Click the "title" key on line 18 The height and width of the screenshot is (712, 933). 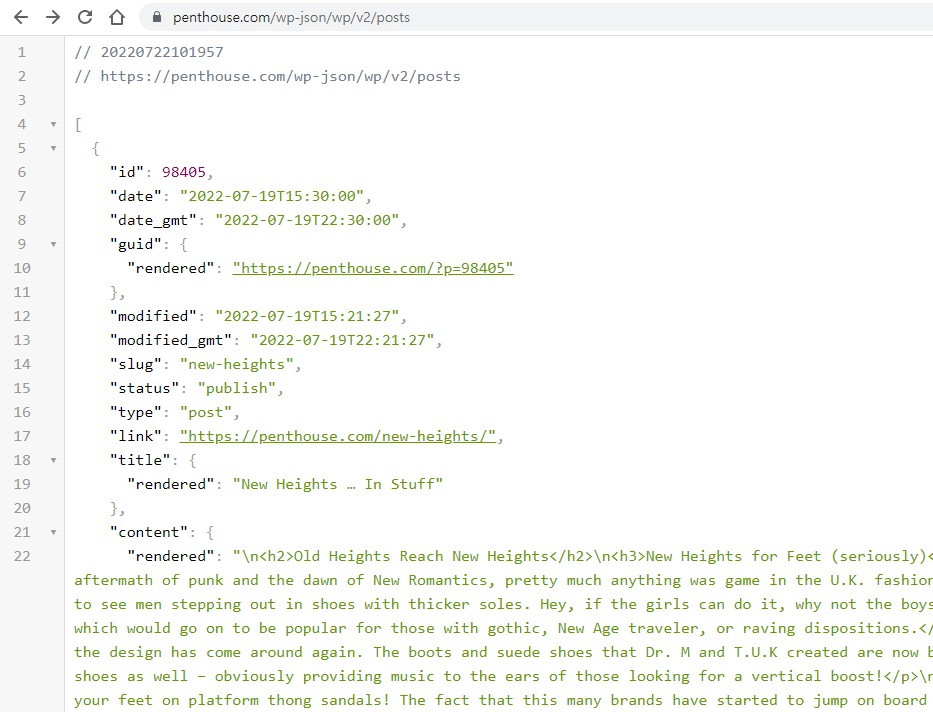tap(139, 460)
